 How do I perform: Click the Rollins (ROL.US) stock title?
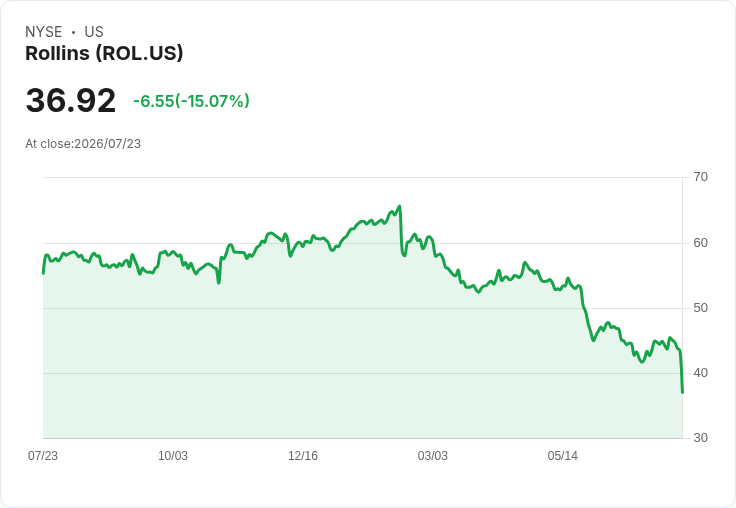click(104, 53)
